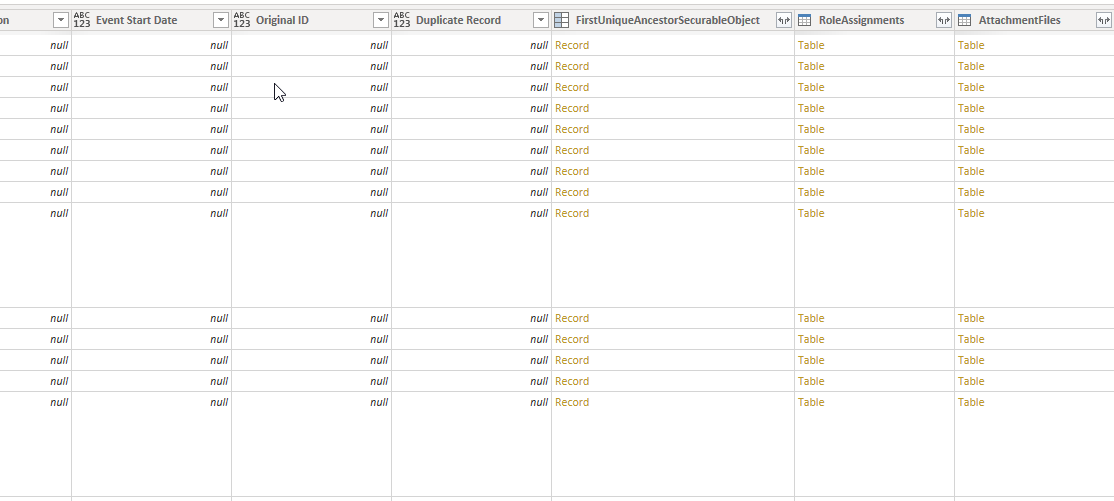Select the Original ID column header
Image resolution: width=1114 pixels, height=501 pixels.
coord(311,21)
